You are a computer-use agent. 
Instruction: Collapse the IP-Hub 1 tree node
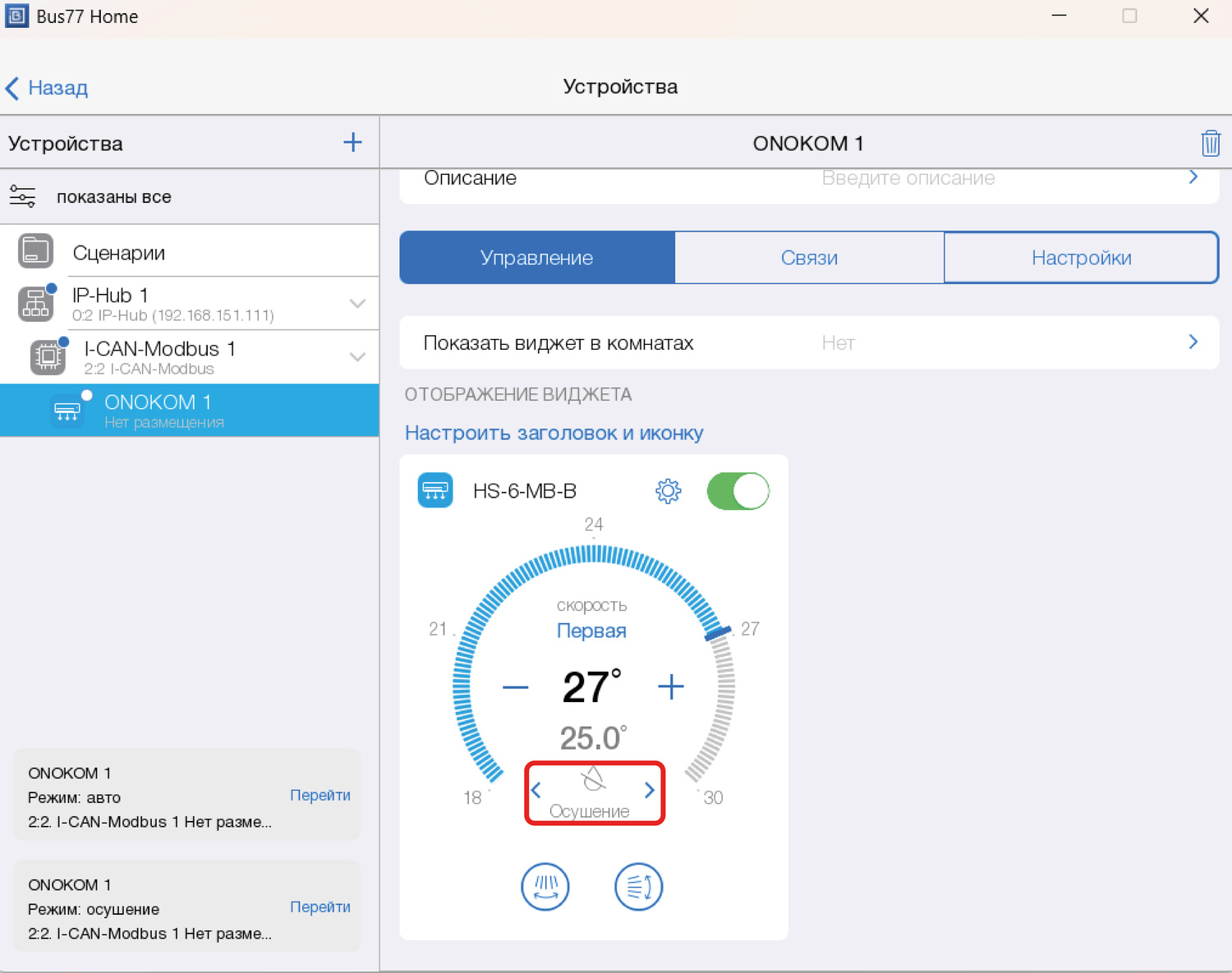coord(357,304)
